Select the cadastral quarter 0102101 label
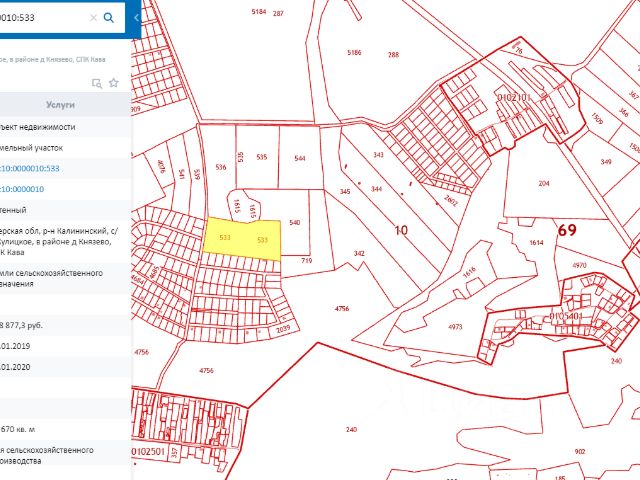 pos(511,97)
